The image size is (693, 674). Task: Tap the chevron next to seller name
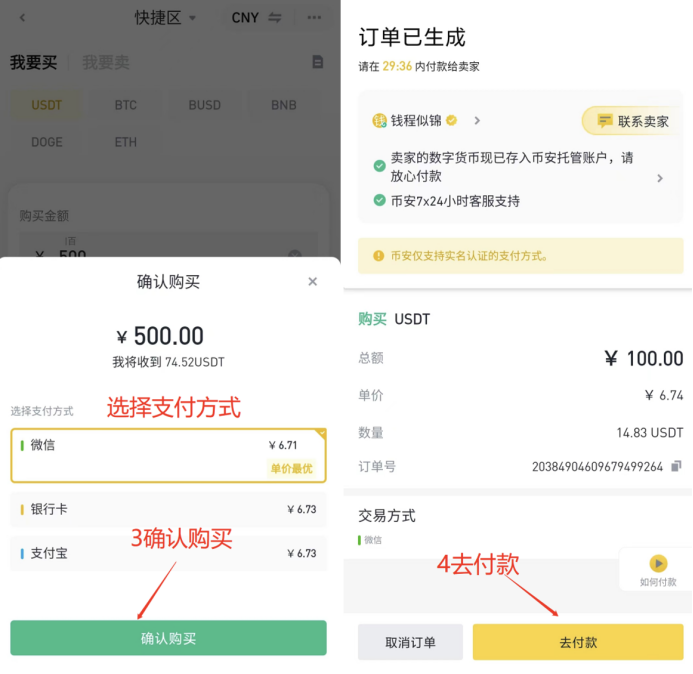(x=477, y=121)
